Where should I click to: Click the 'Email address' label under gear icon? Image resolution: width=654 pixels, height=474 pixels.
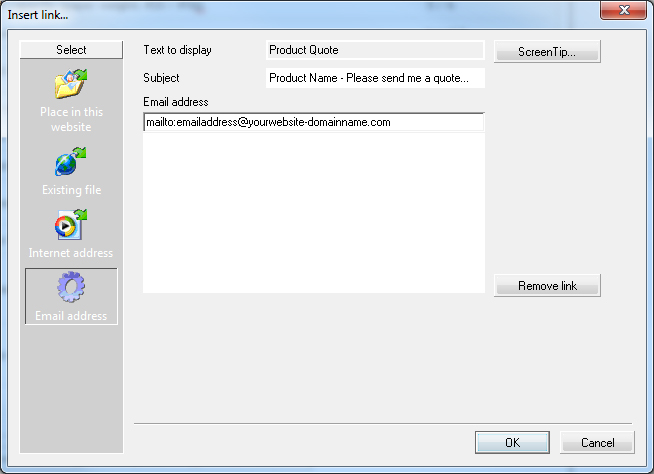(x=71, y=316)
